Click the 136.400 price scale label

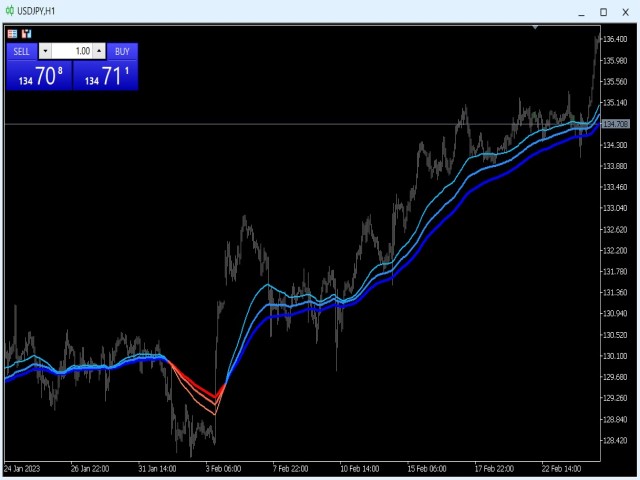[616, 39]
